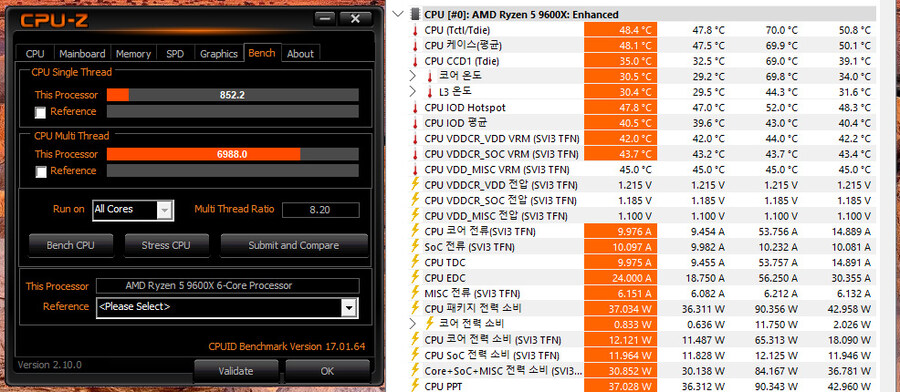Click empty single thread Reference bar
900x392 pixels.
(x=232, y=111)
